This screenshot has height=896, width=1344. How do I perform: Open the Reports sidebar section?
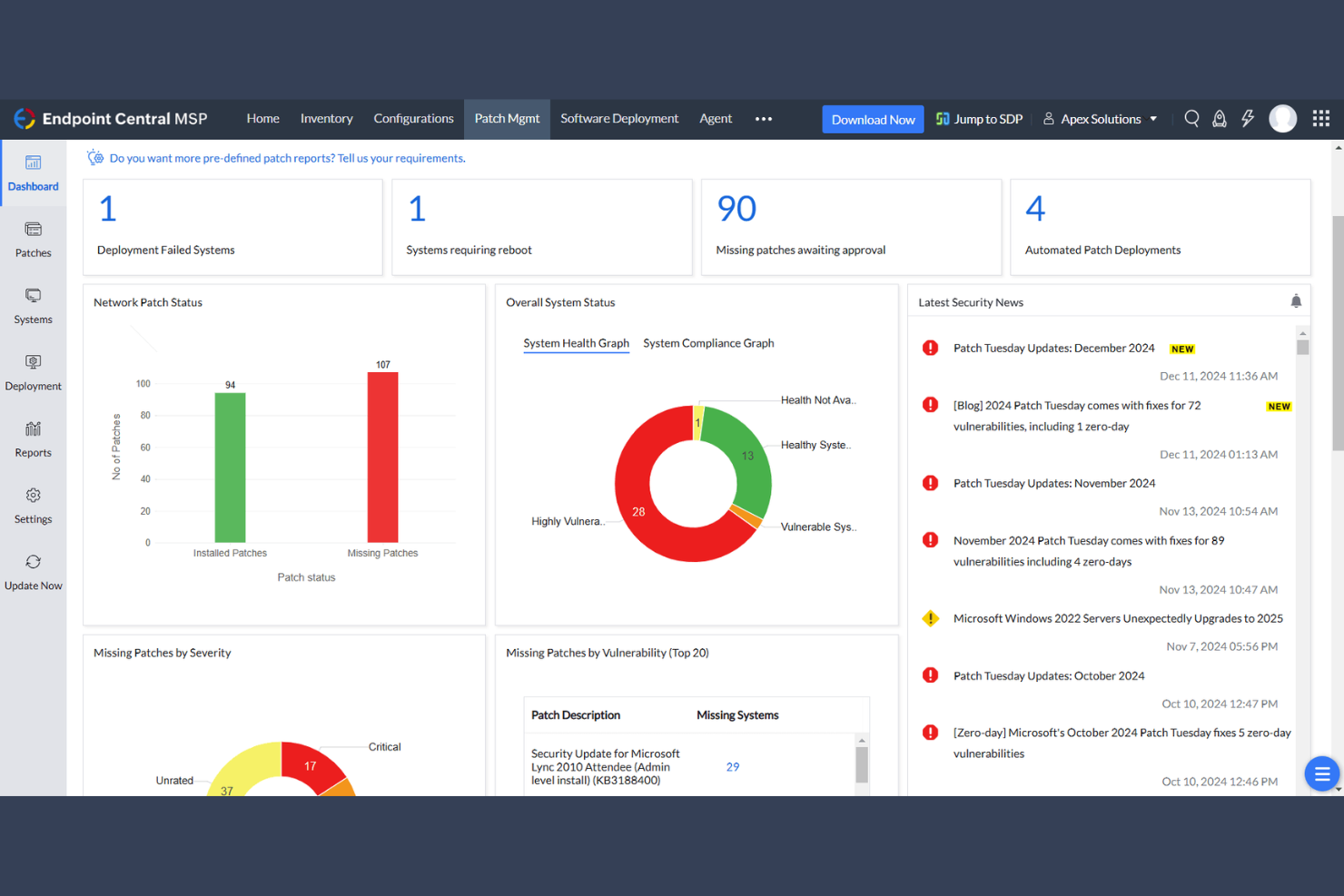pos(33,439)
